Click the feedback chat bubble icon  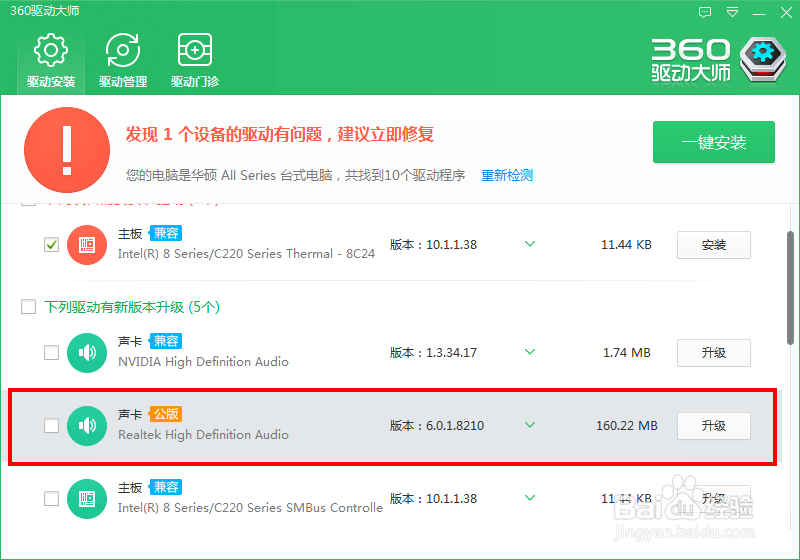pyautogui.click(x=705, y=12)
